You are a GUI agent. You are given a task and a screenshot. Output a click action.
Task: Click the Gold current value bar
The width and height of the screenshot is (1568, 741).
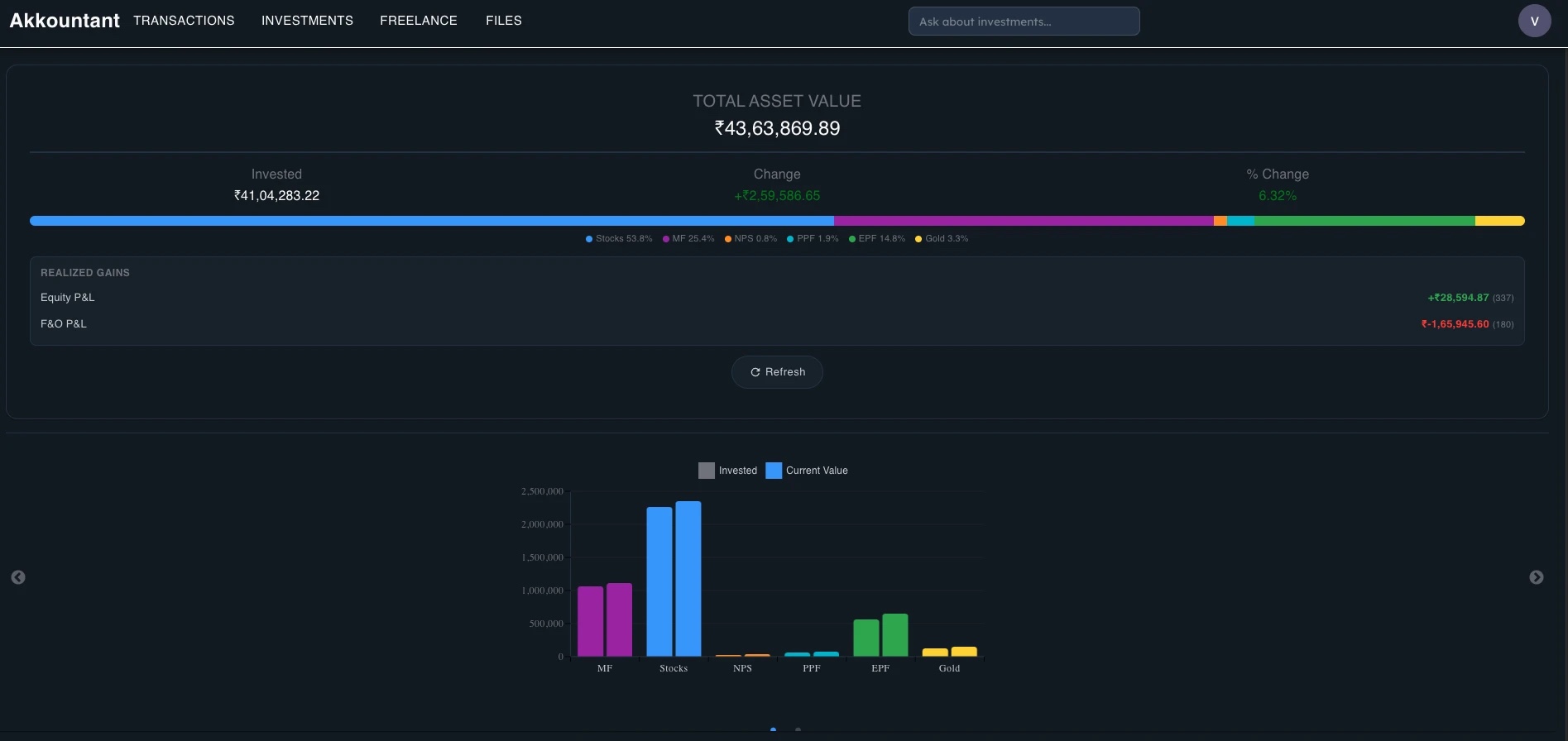[x=964, y=652]
